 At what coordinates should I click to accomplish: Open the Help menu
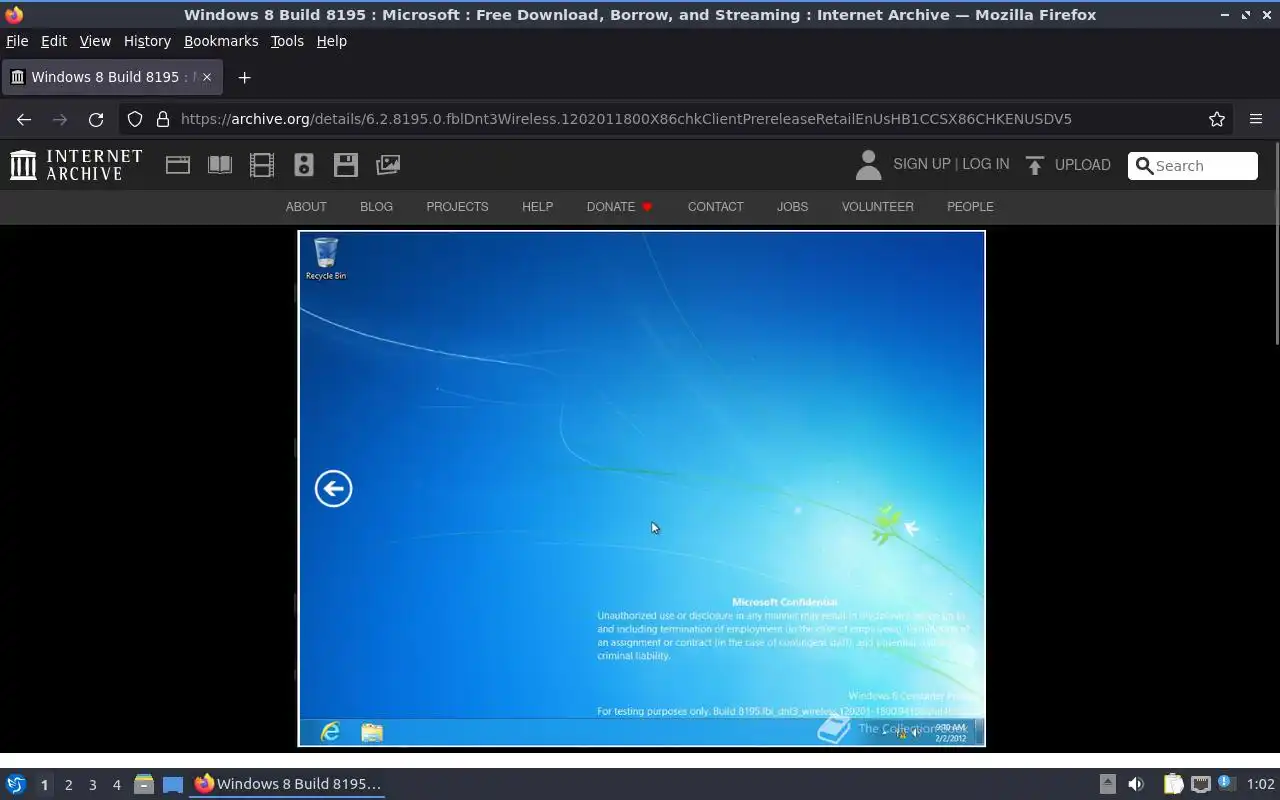tap(332, 41)
